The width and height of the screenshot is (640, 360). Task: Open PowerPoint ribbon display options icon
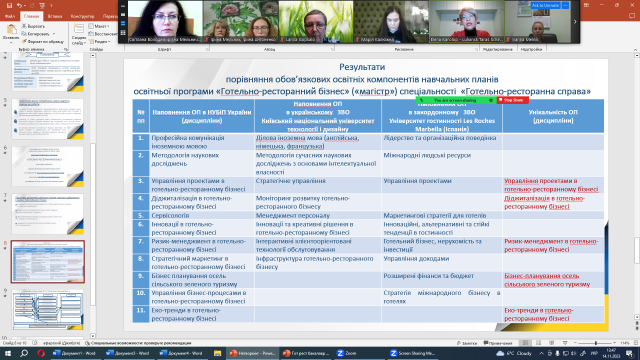[586, 5]
